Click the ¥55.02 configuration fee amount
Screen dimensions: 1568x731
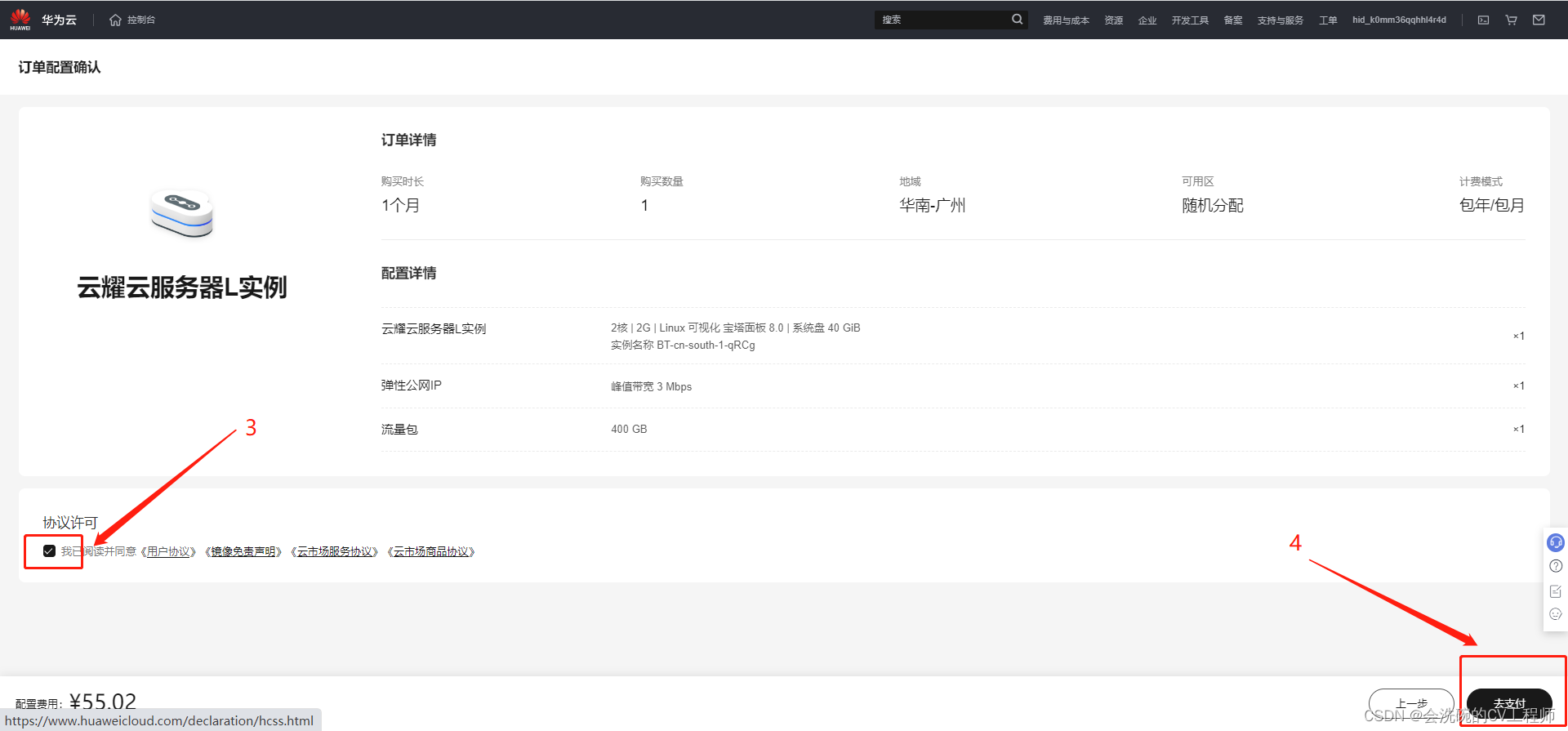(103, 702)
